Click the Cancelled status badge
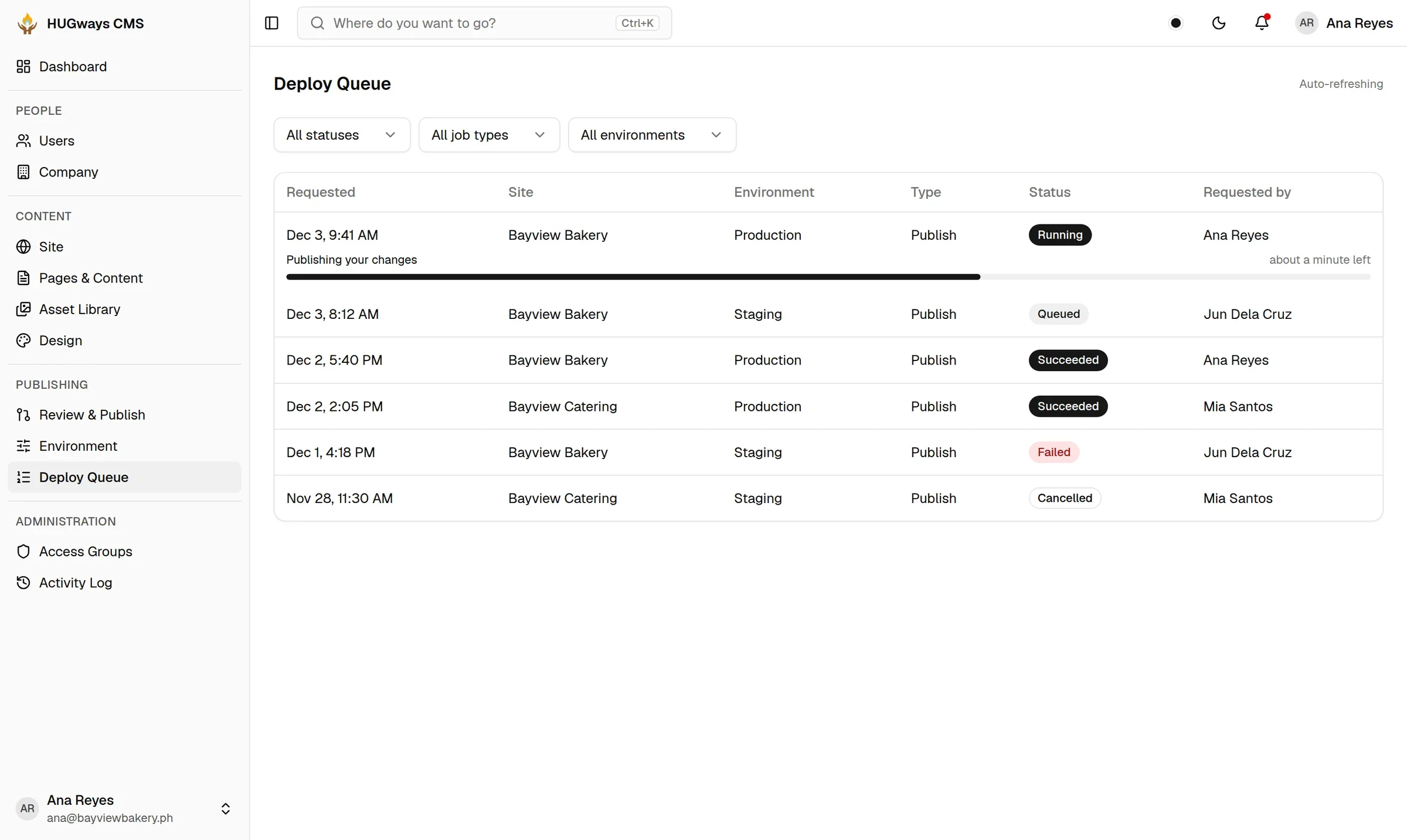Image resolution: width=1407 pixels, height=840 pixels. 1065,498
